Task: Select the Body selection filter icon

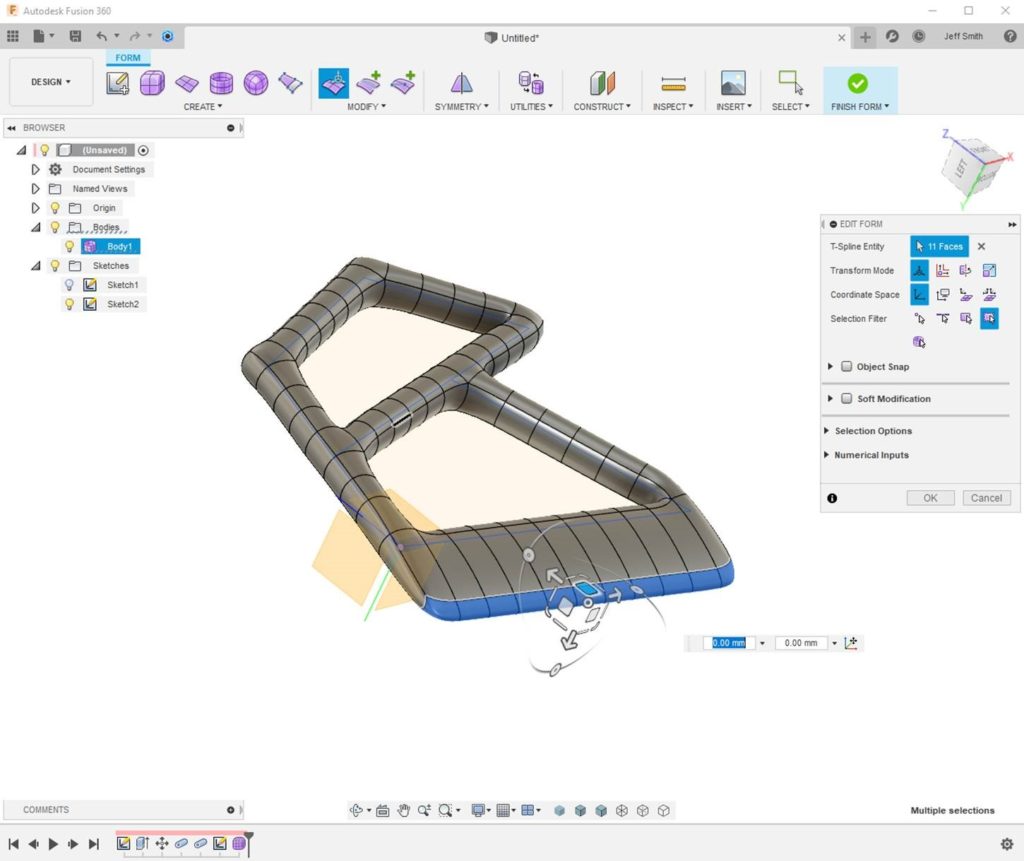Action: click(919, 342)
